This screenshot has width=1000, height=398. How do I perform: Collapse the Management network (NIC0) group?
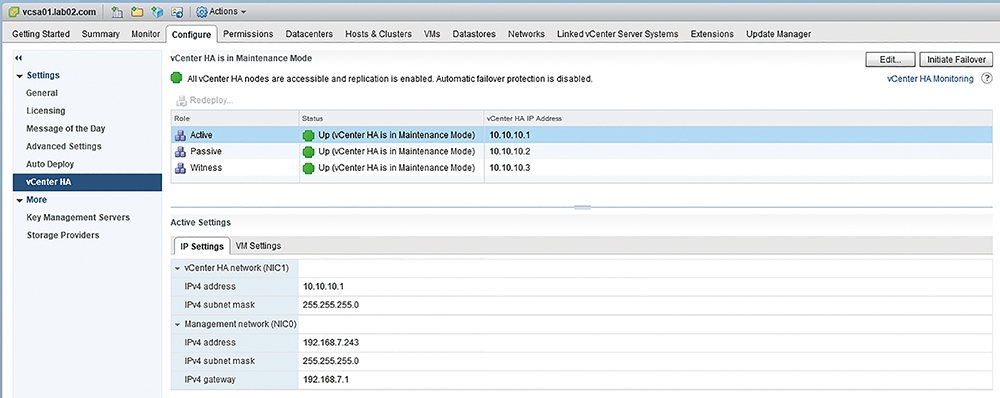[x=178, y=324]
